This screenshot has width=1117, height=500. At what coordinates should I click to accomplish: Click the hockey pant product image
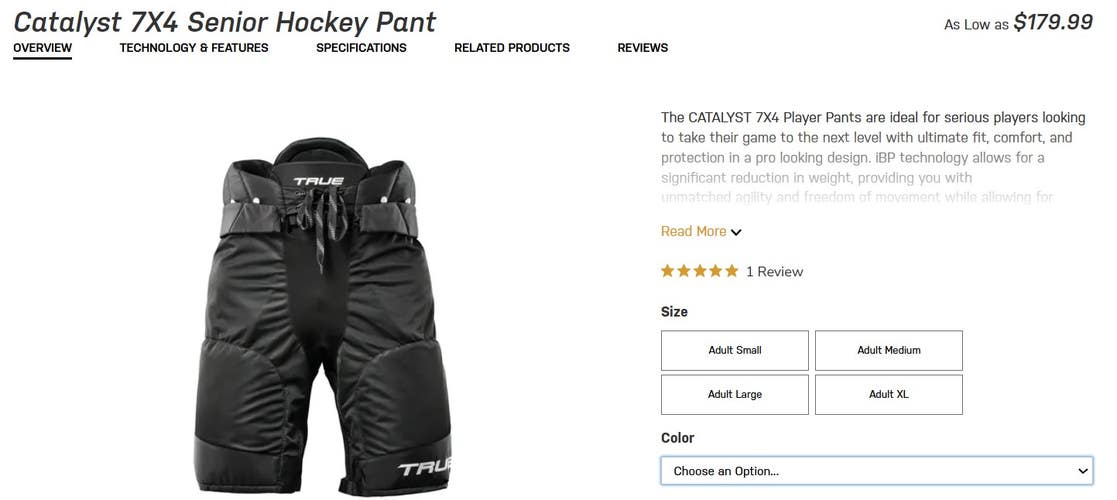338,320
